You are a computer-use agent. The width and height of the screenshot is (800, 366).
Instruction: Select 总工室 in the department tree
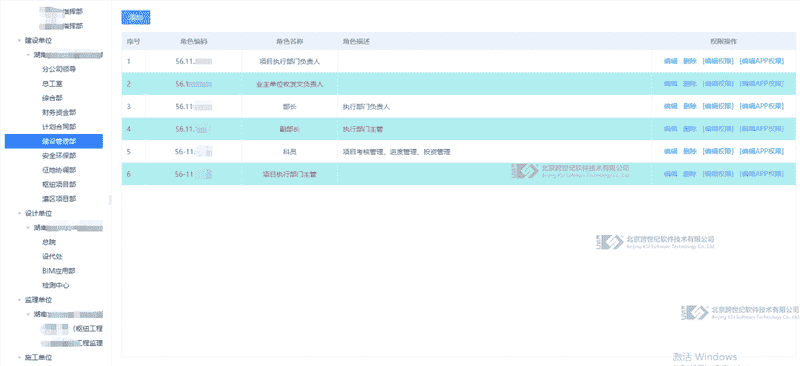point(52,83)
